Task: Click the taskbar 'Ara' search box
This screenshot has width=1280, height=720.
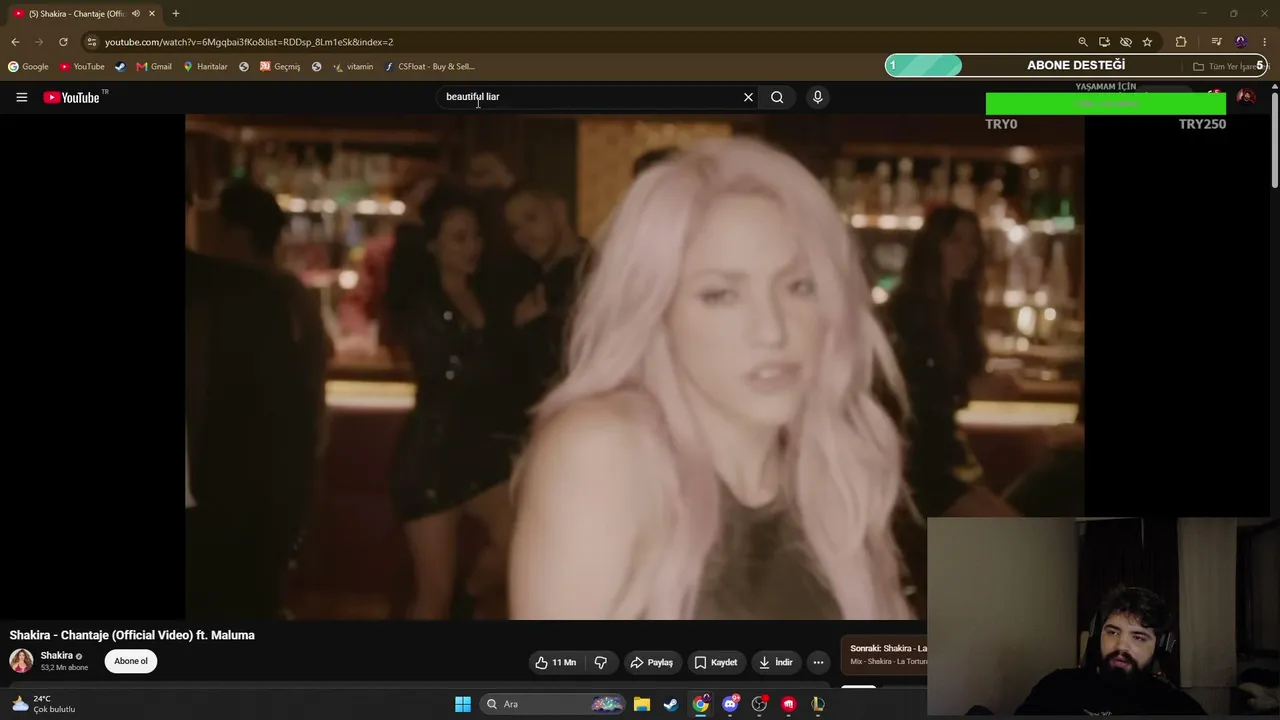Action: [x=552, y=704]
